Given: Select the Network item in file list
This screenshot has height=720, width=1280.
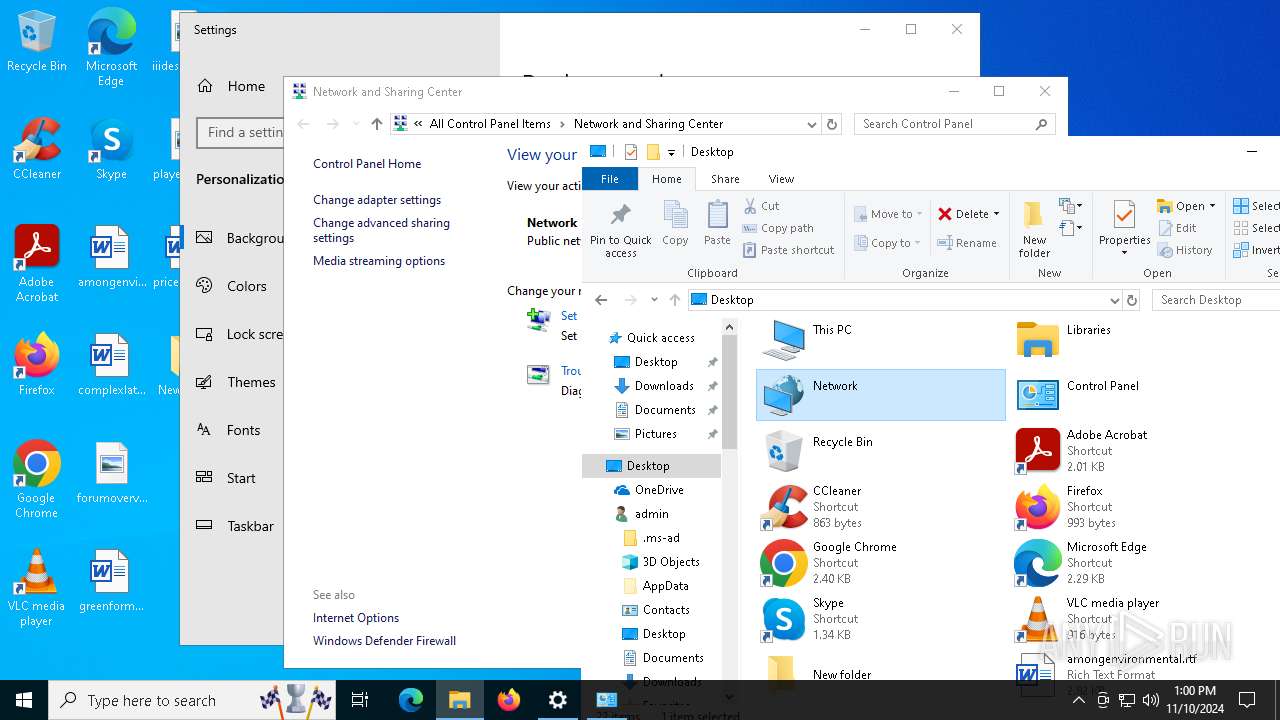Looking at the screenshot, I should (880, 395).
